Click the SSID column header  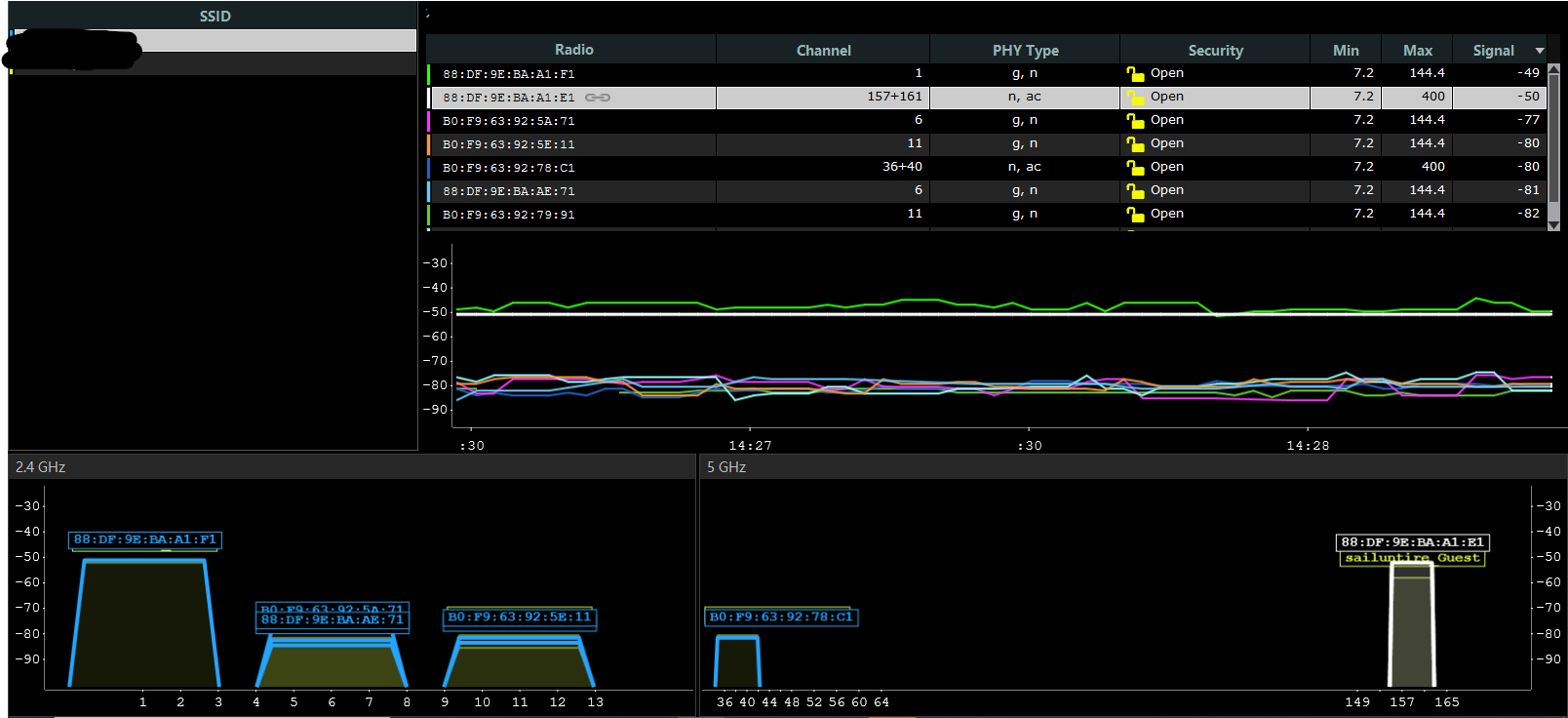[215, 17]
